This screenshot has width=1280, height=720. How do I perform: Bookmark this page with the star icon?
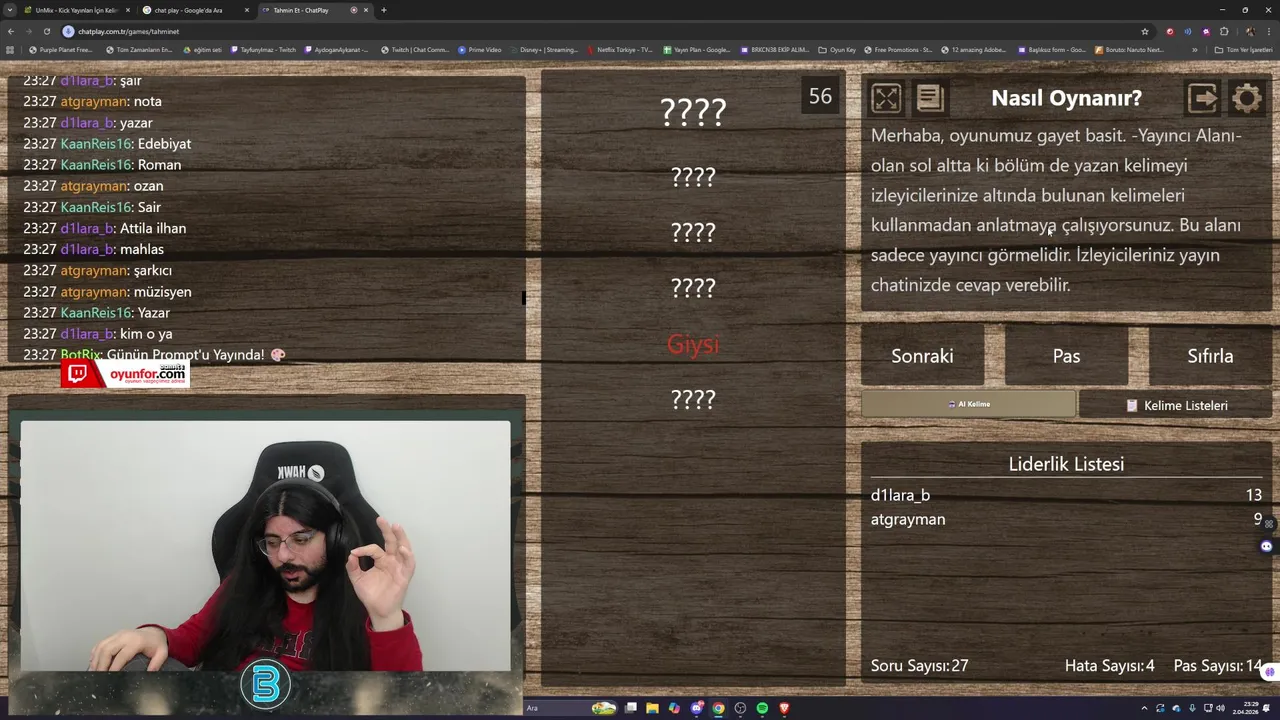tap(1145, 31)
